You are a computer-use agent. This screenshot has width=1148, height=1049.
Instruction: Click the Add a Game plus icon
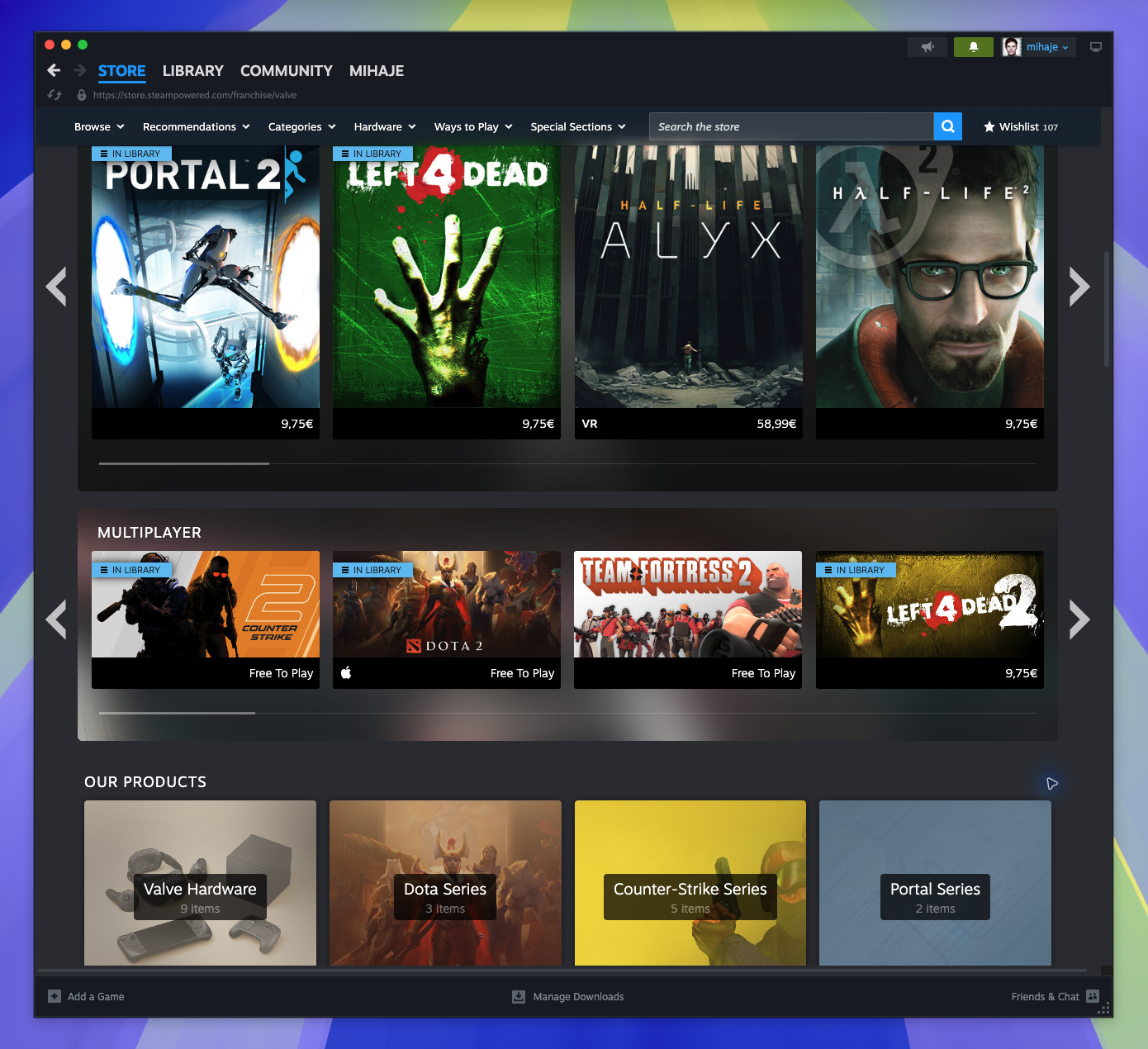[x=55, y=996]
